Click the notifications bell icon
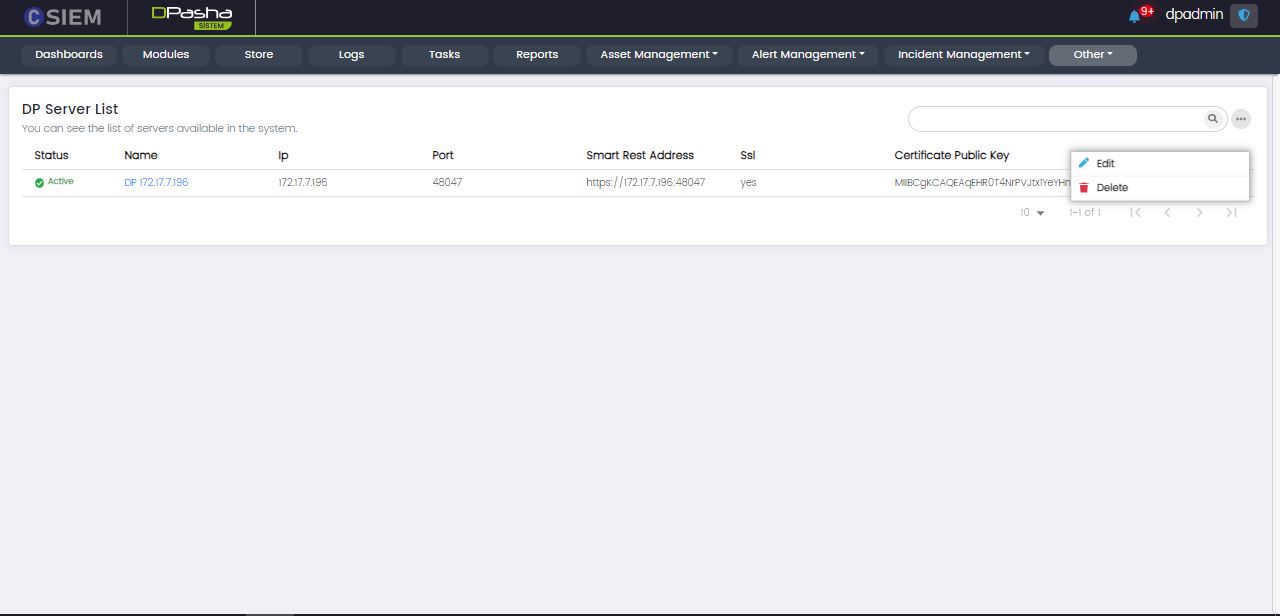Screen dimensions: 1280x616 click(x=1134, y=16)
